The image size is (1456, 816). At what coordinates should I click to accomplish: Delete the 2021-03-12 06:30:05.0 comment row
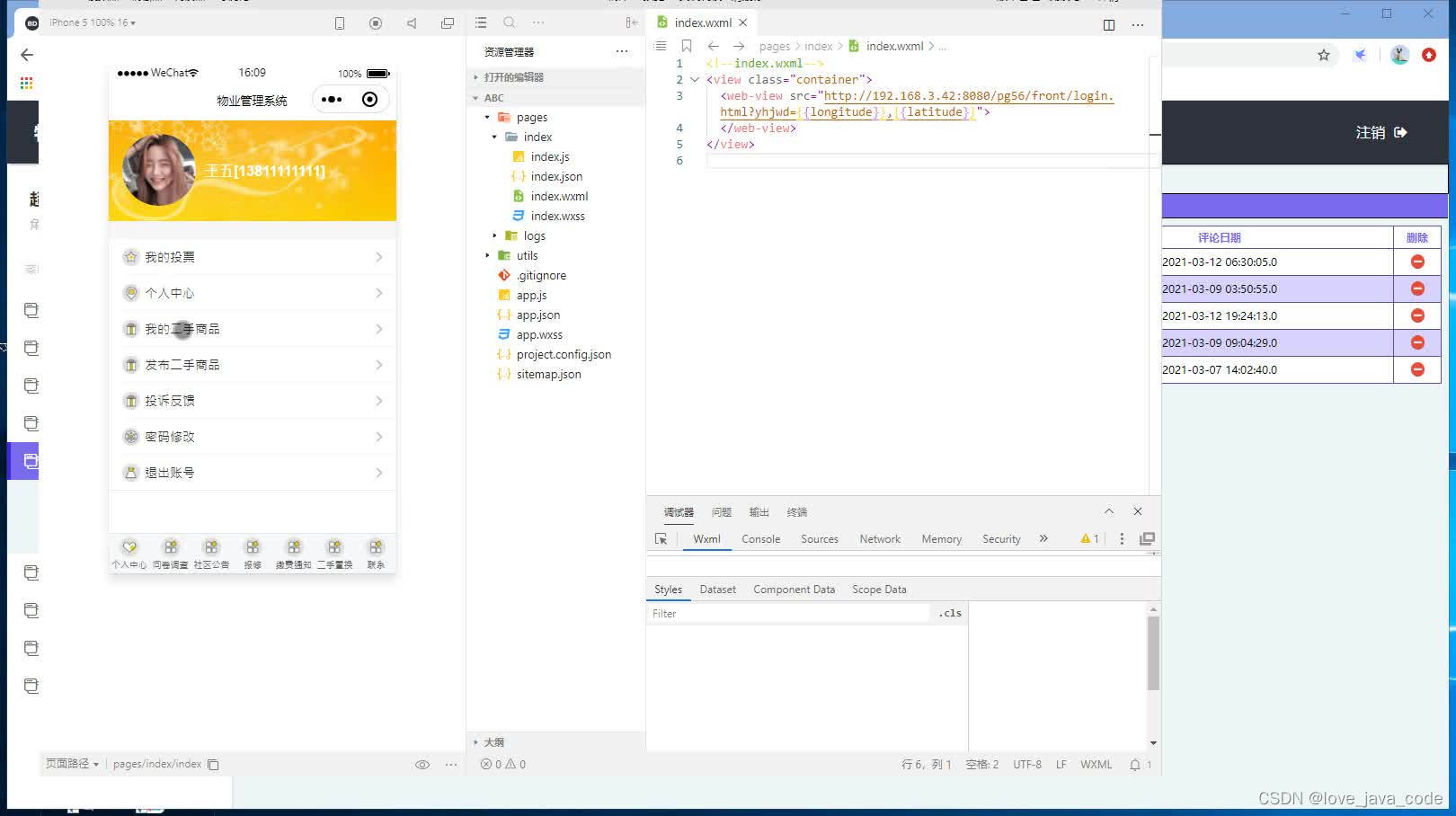pyautogui.click(x=1417, y=262)
